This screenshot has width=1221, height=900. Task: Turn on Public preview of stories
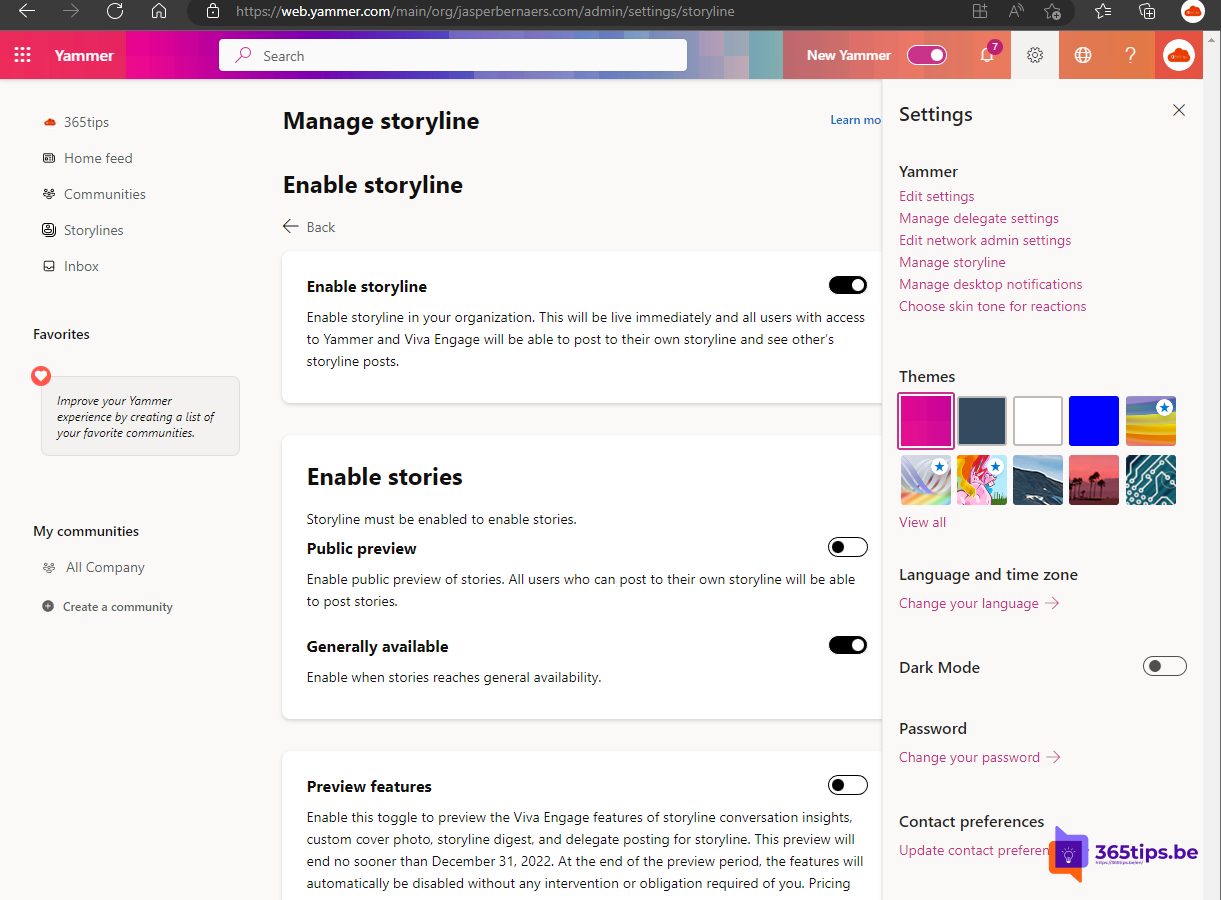[848, 547]
